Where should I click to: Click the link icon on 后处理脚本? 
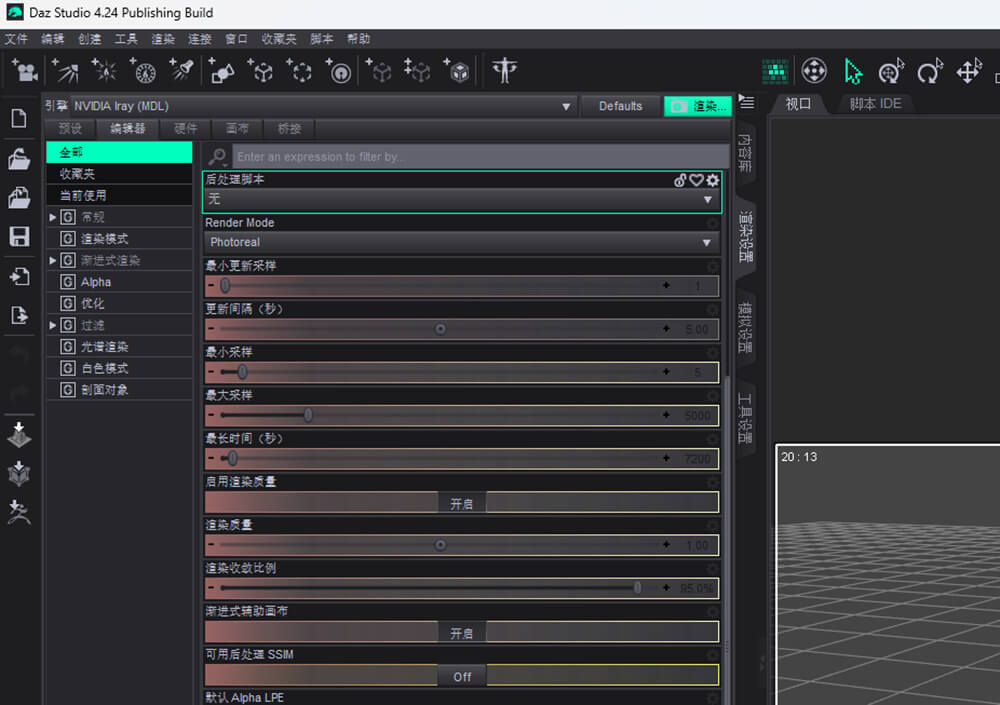coord(680,181)
